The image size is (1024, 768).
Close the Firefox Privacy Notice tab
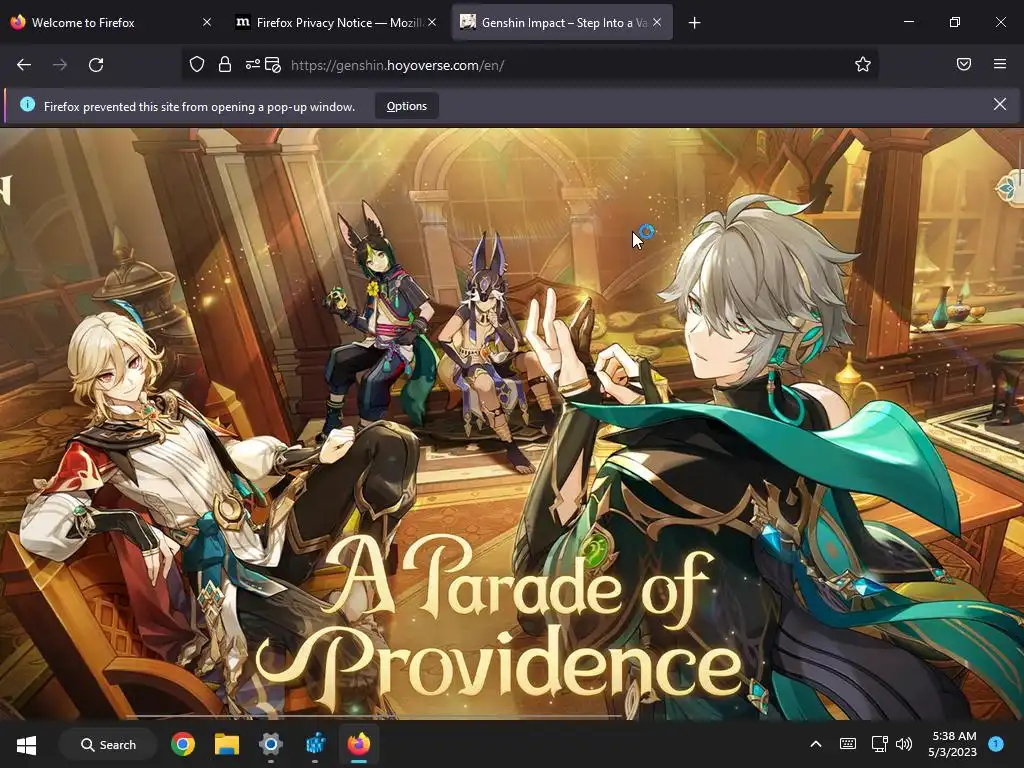click(x=432, y=22)
